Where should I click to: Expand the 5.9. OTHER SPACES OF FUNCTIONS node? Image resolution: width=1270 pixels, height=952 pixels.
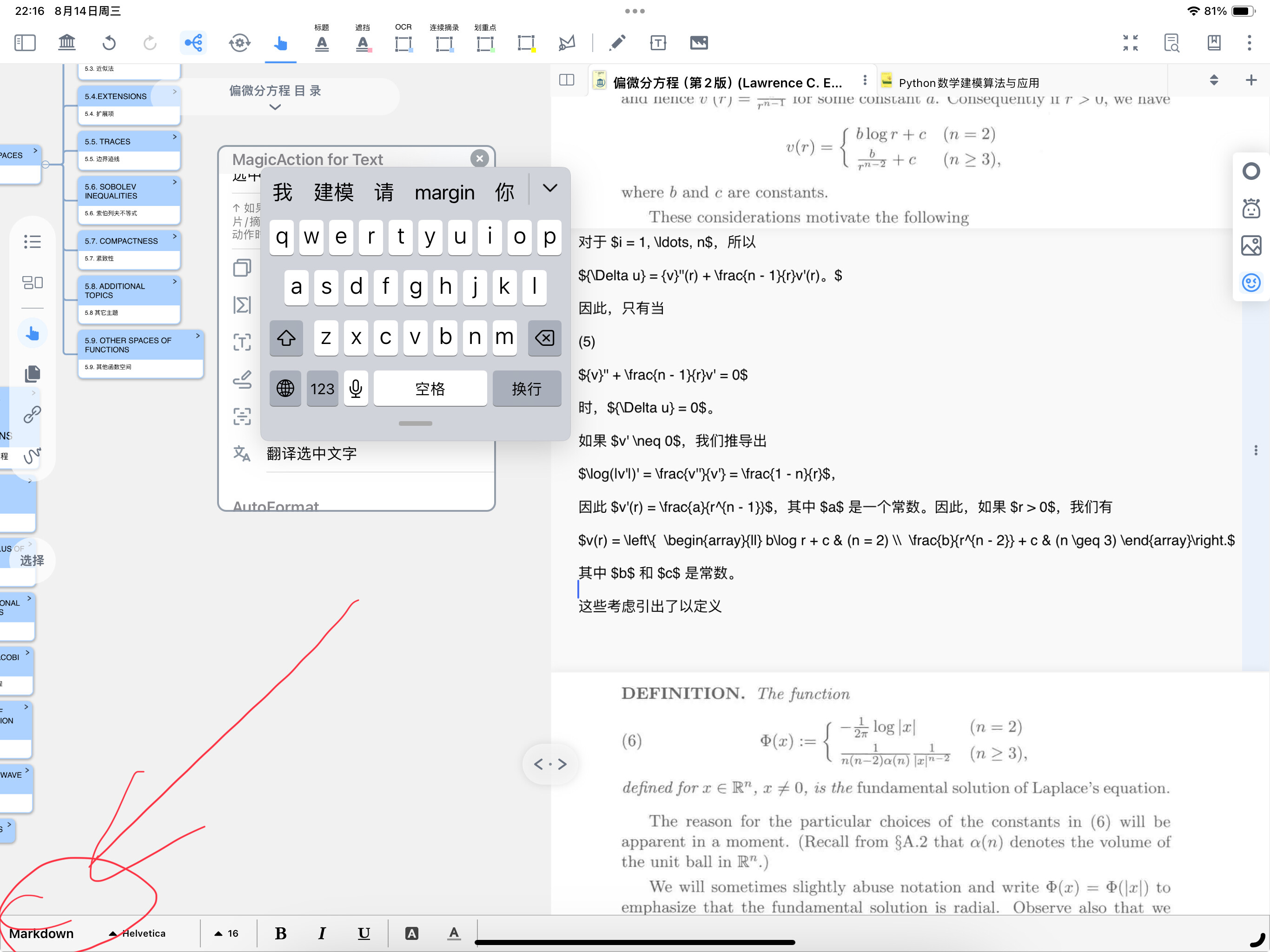coord(198,335)
